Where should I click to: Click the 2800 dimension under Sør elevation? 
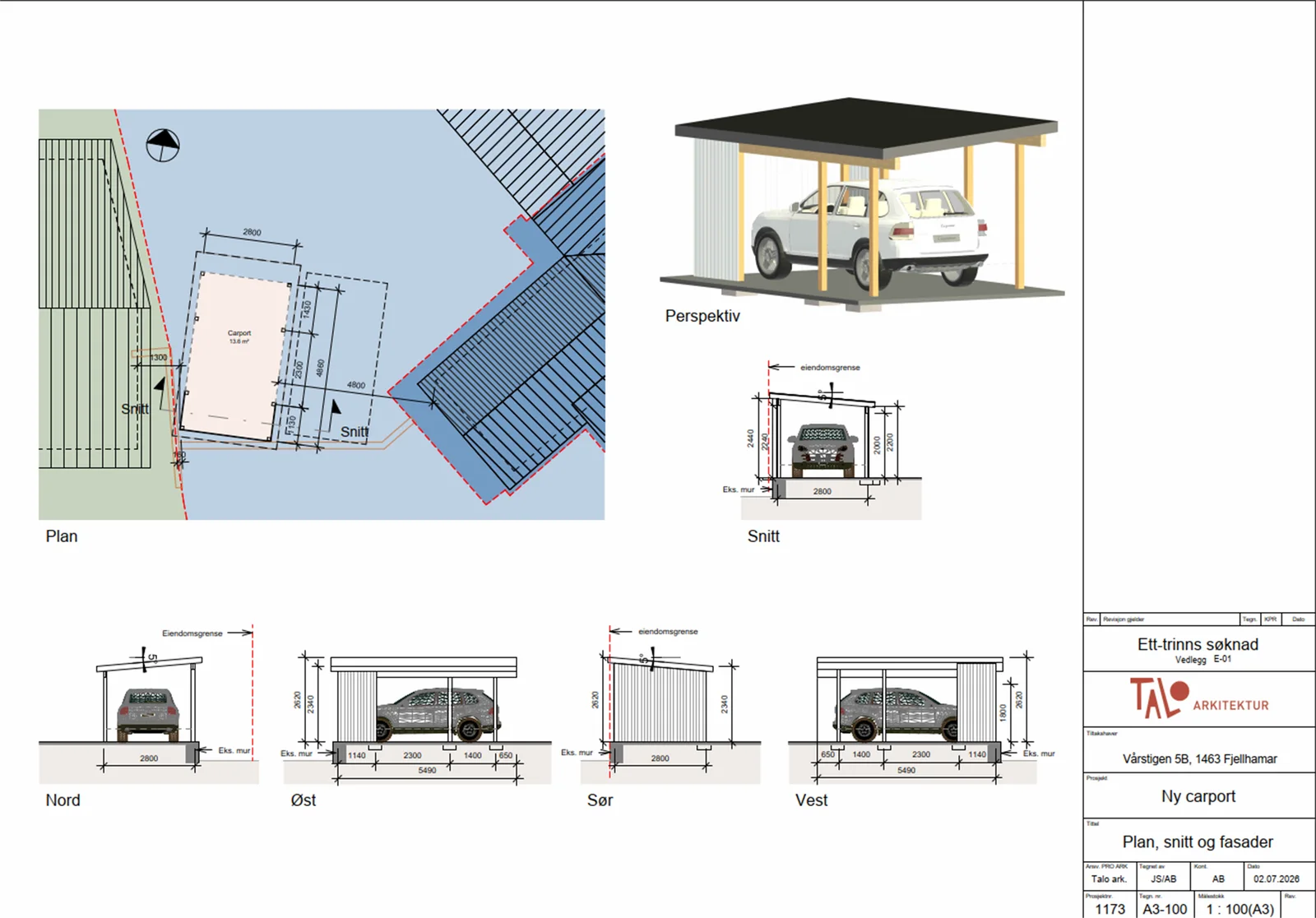(x=660, y=758)
